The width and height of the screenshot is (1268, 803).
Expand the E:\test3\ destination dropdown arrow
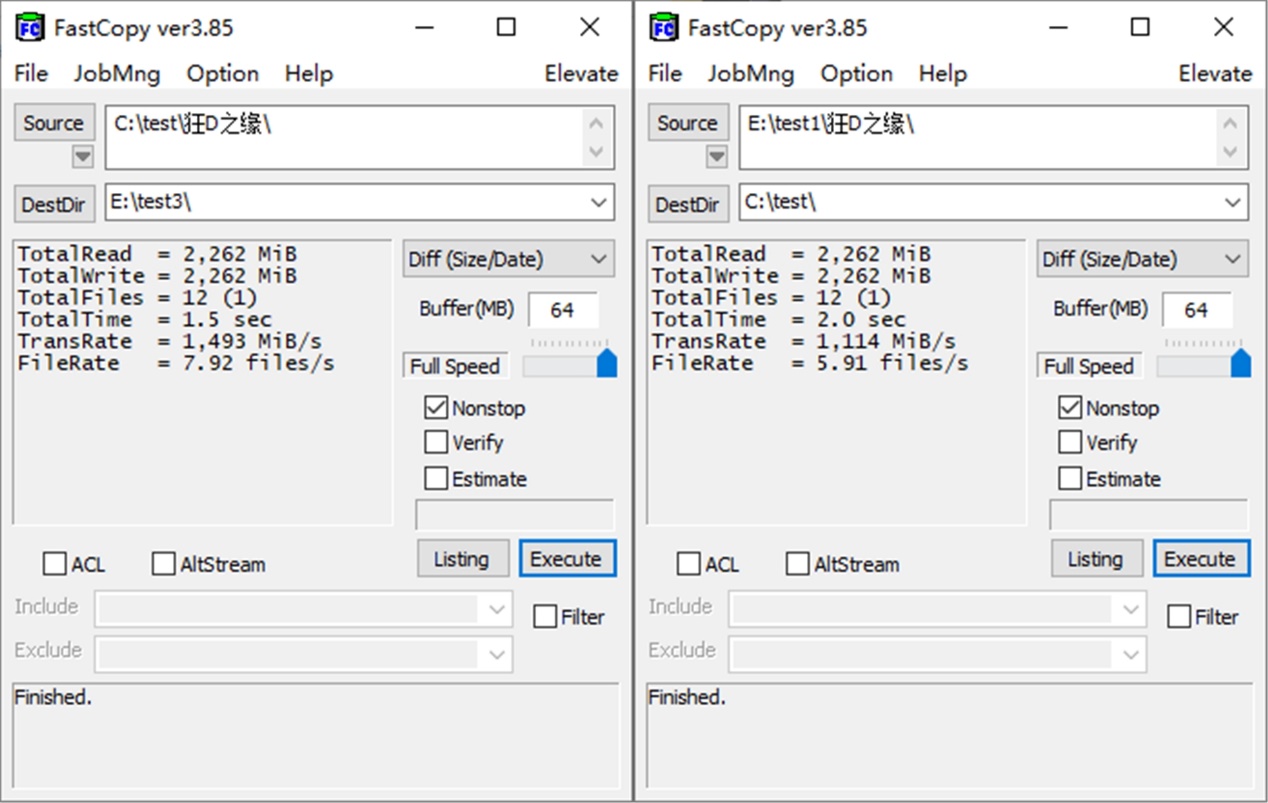[599, 203]
